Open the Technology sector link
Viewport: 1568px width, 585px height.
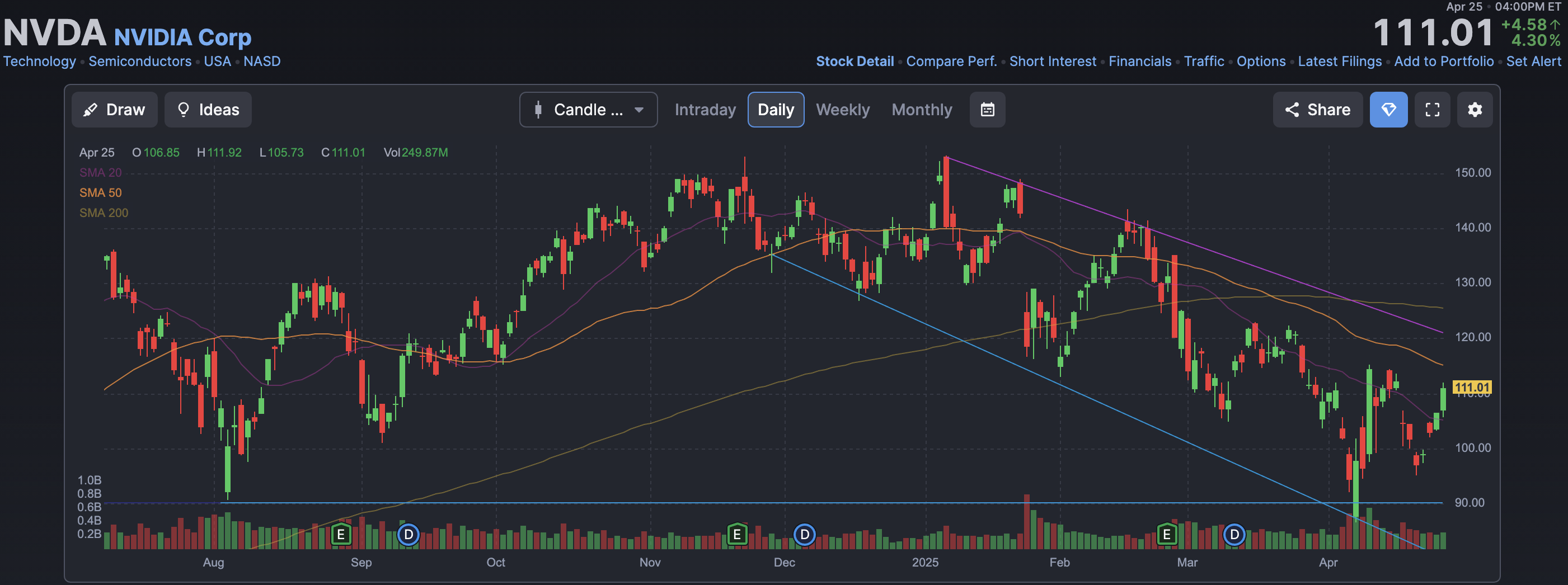(40, 62)
